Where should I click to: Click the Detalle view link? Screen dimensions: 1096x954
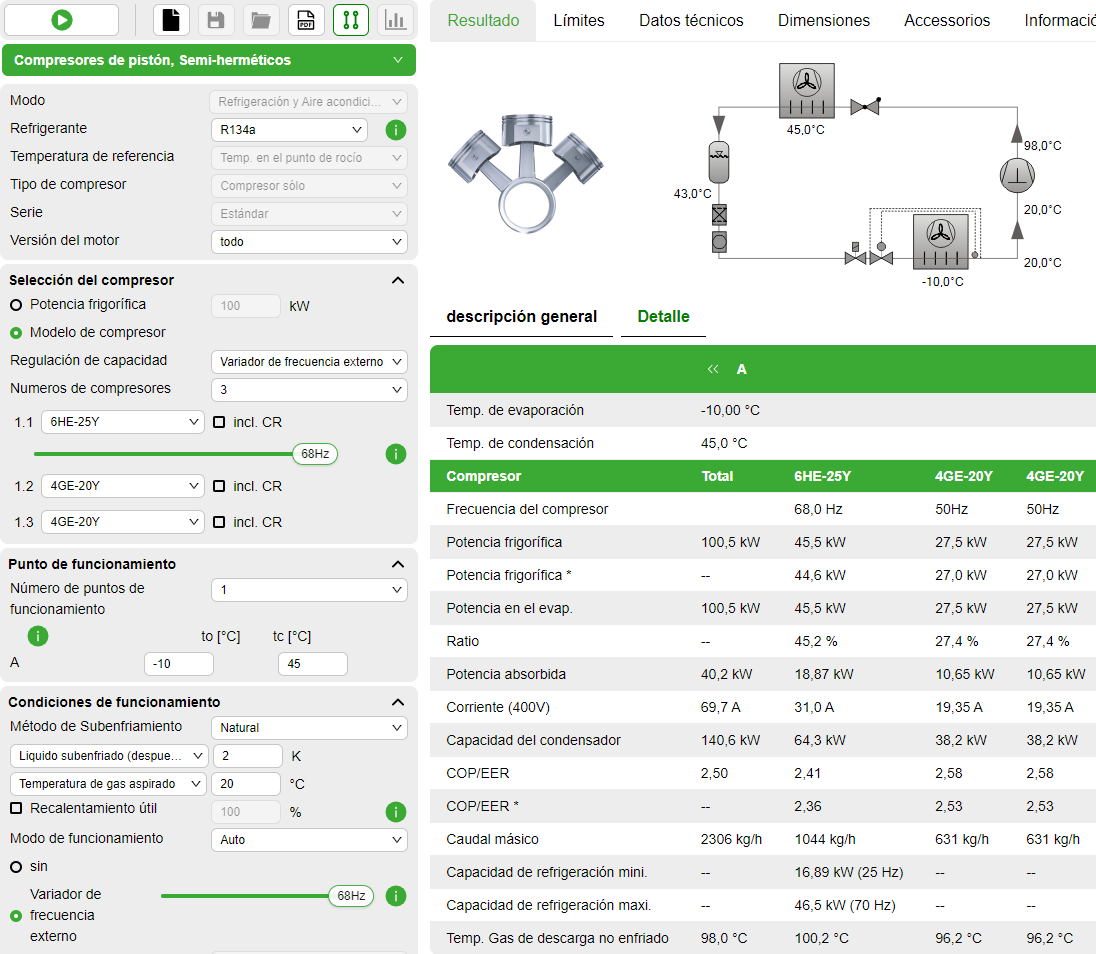[663, 317]
